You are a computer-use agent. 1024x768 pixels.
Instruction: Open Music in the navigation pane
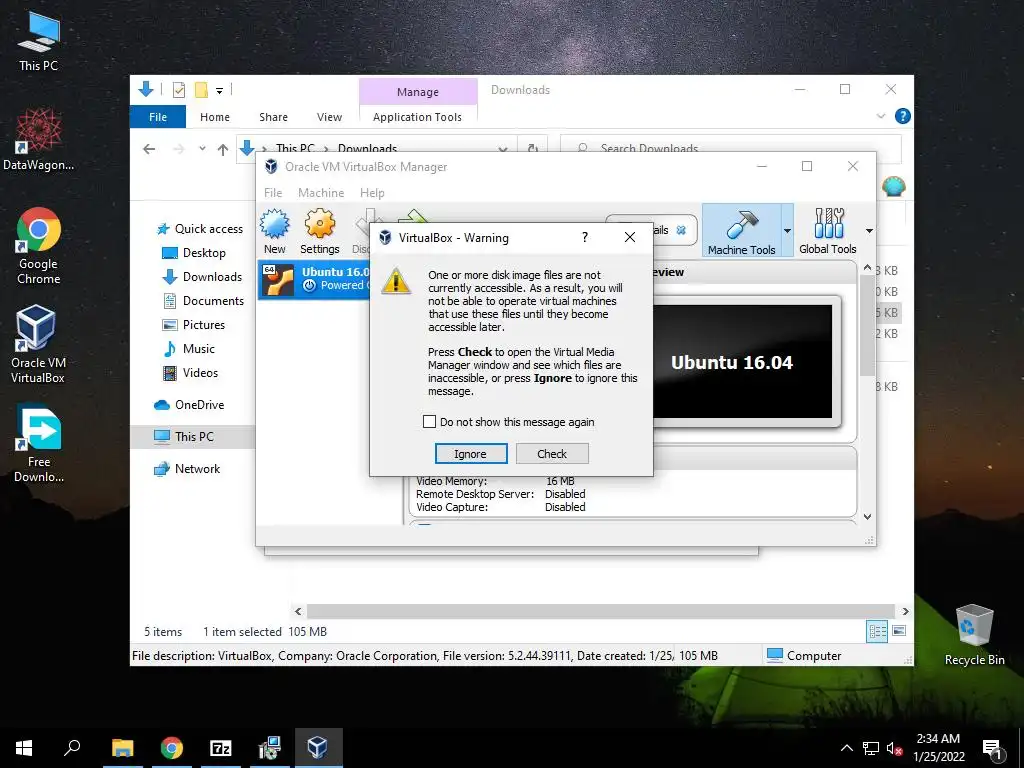coord(188,349)
